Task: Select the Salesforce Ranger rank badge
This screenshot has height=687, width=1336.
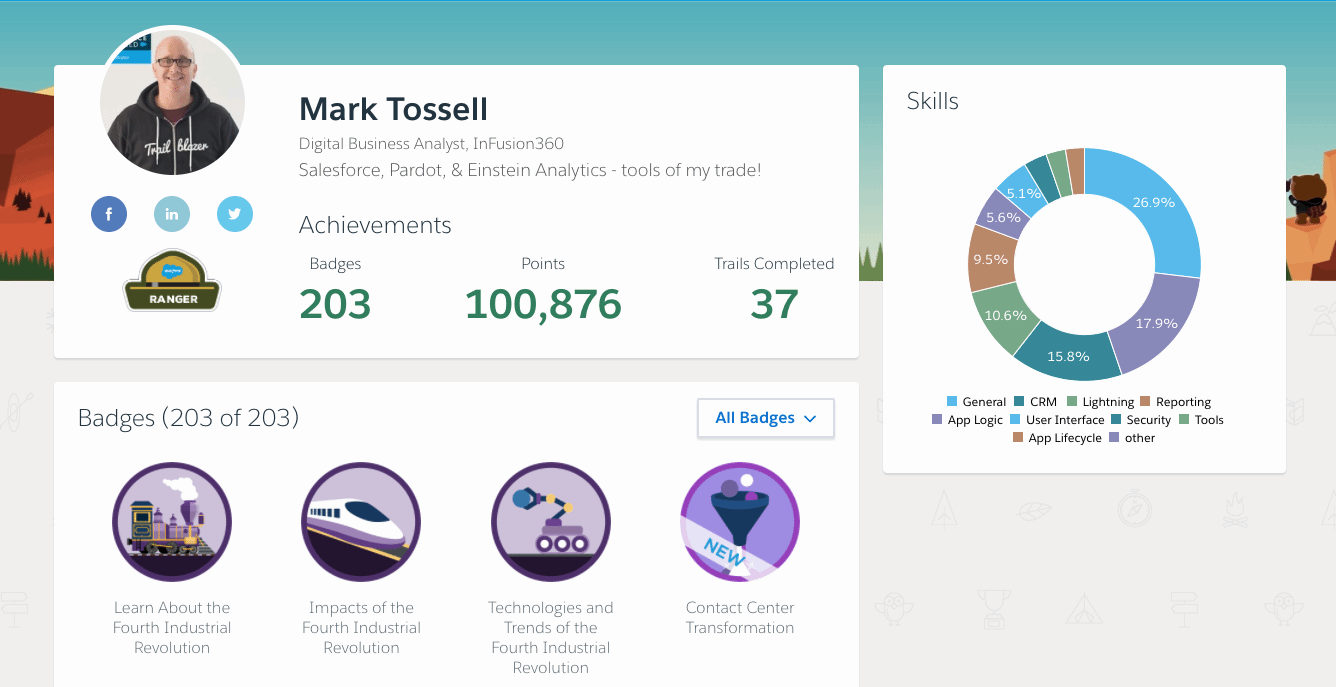Action: tap(171, 280)
